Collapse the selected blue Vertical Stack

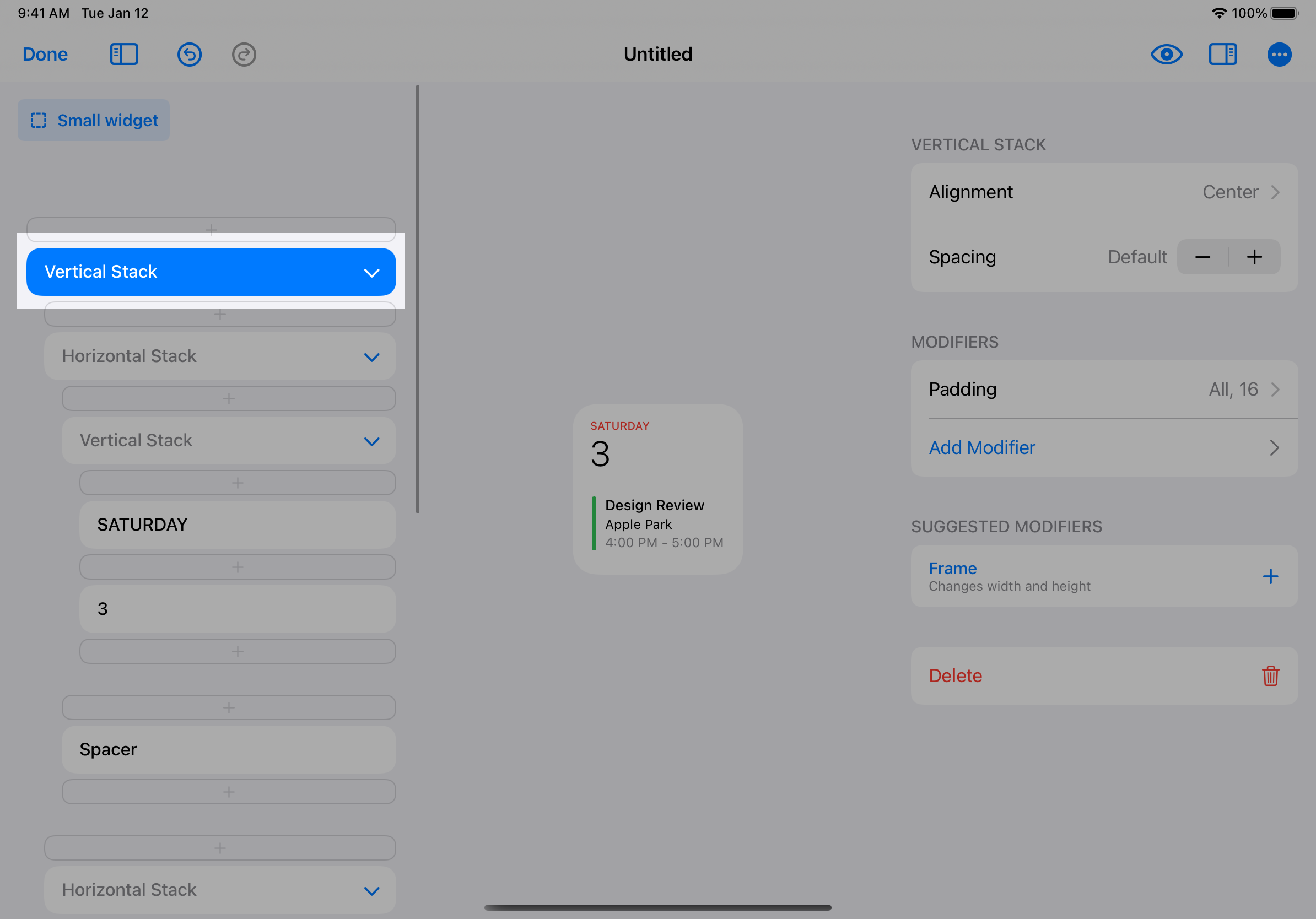[x=371, y=272]
